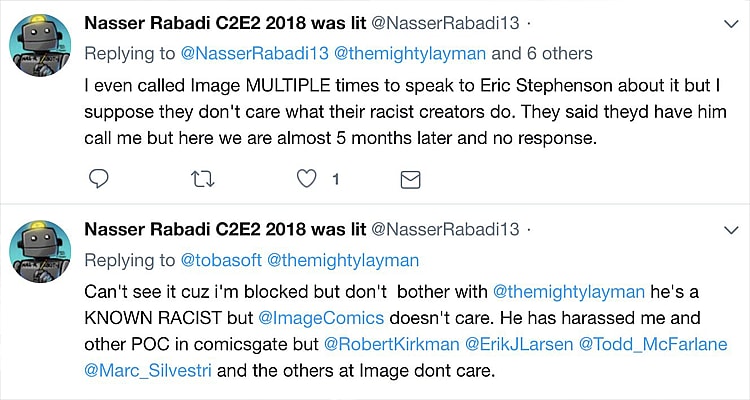Click the envelope direct message icon
This screenshot has height=400, width=750.
tap(409, 179)
